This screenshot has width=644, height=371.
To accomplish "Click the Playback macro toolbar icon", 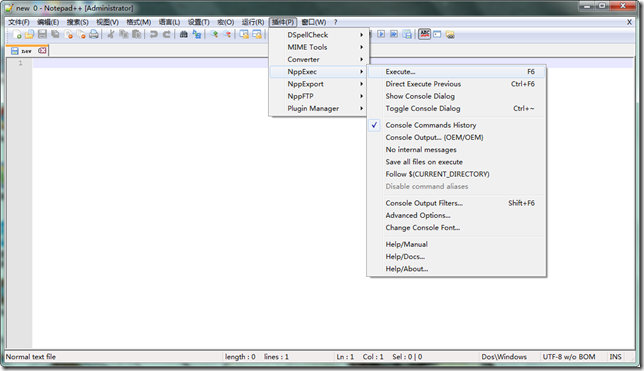I will point(381,35).
